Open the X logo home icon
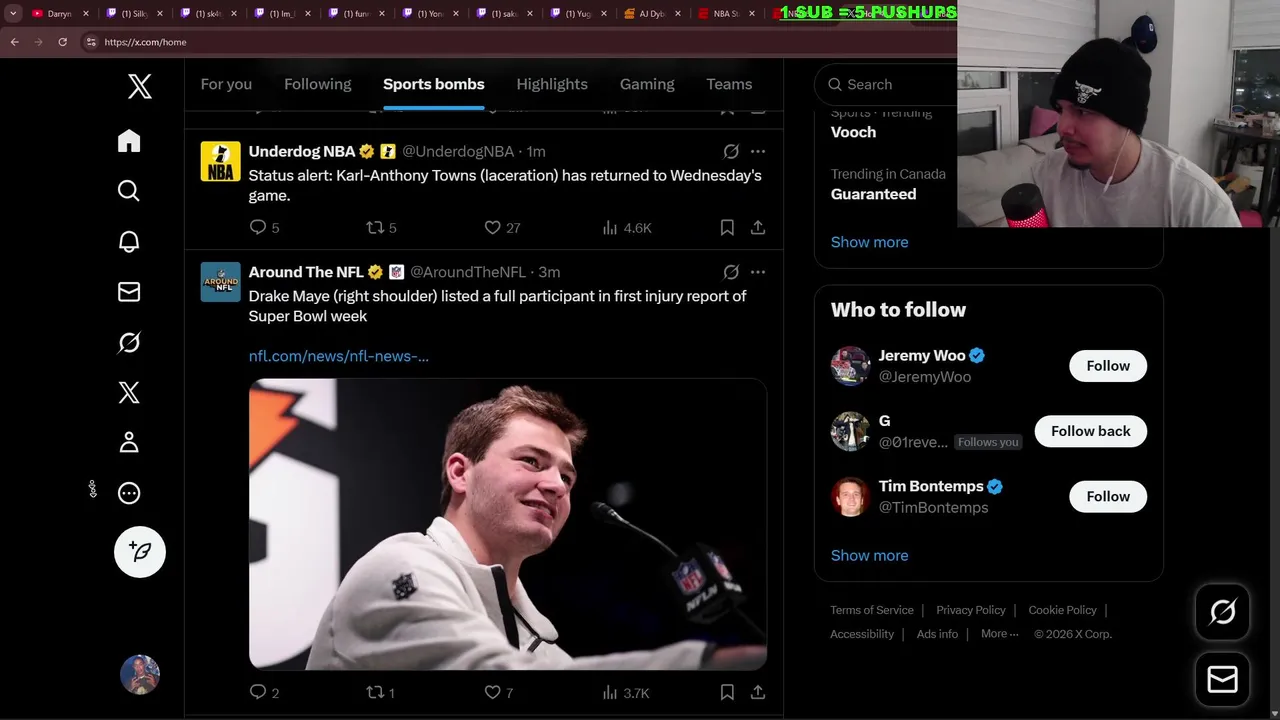This screenshot has height=720, width=1280. (140, 86)
